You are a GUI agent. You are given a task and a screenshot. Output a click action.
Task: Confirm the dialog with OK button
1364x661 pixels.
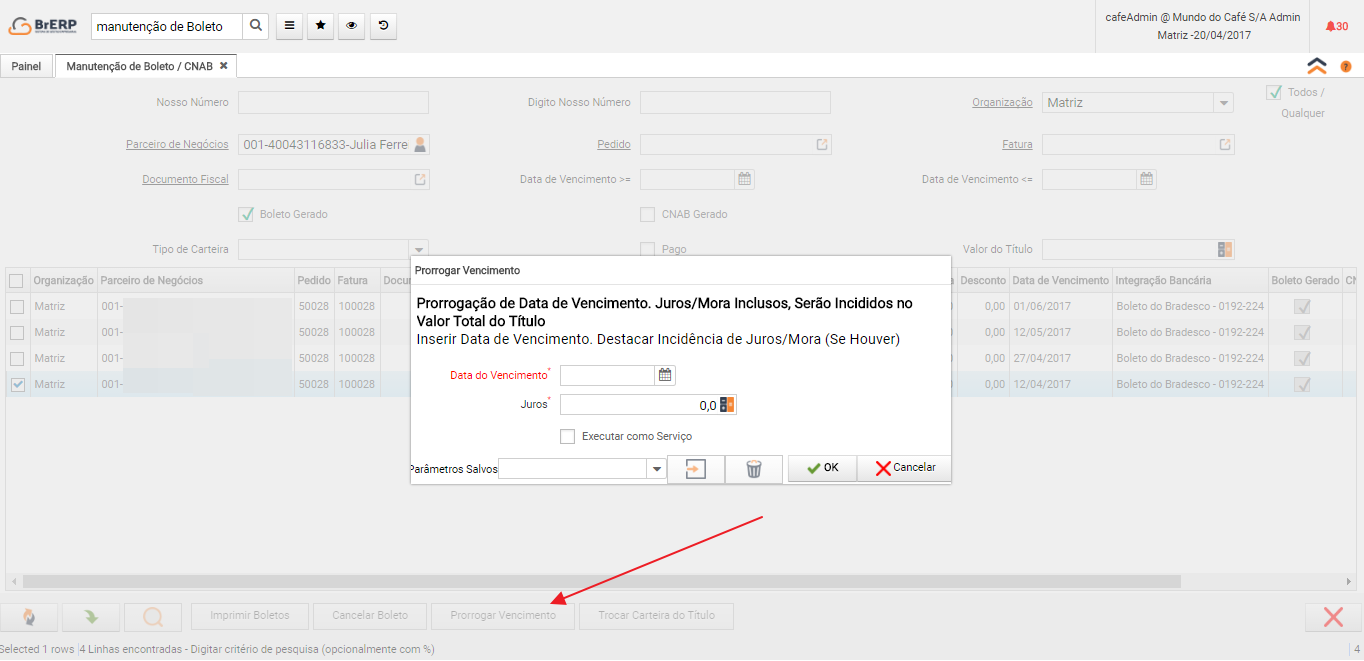pyautogui.click(x=822, y=468)
